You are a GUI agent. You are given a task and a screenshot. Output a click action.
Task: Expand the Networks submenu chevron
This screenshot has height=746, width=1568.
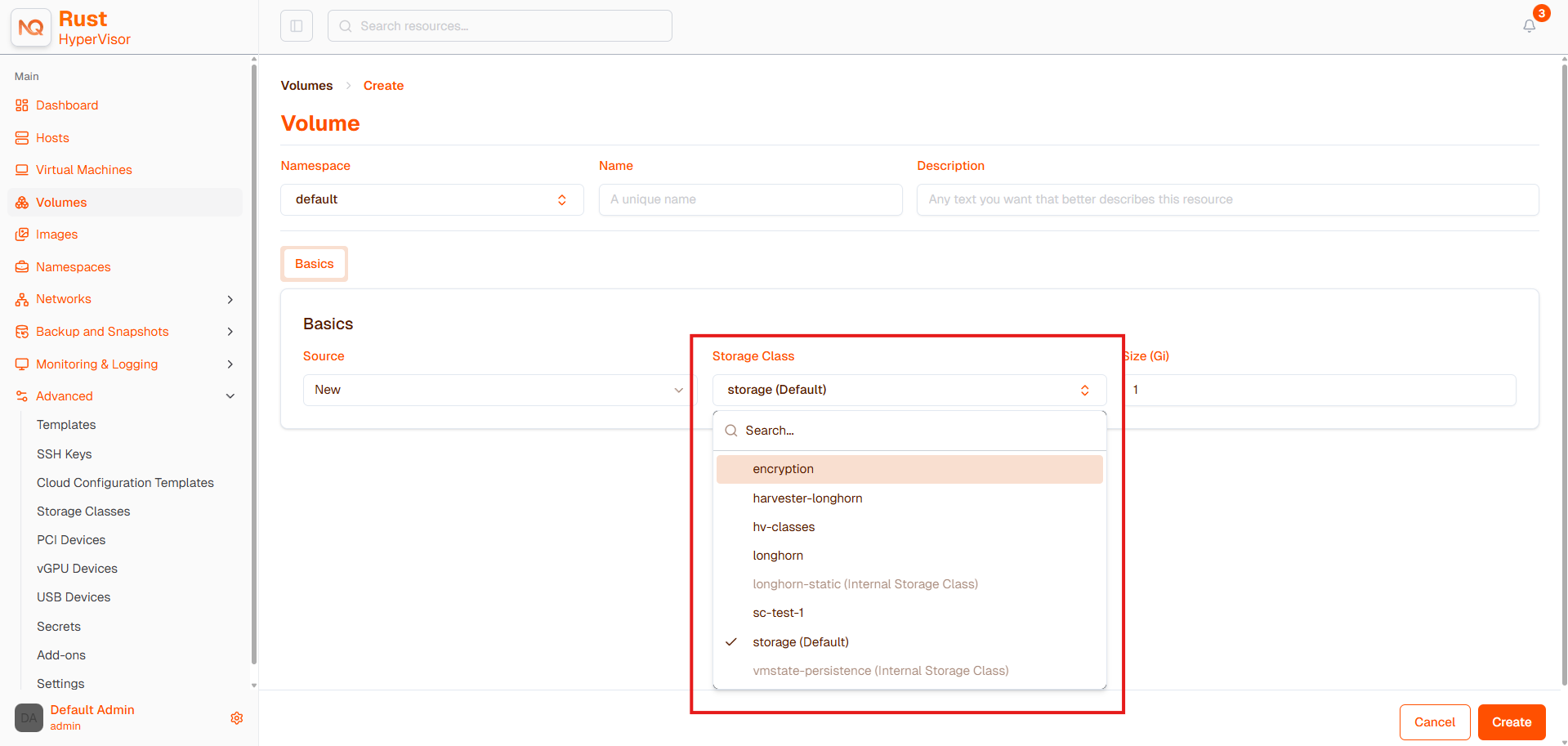tap(230, 300)
